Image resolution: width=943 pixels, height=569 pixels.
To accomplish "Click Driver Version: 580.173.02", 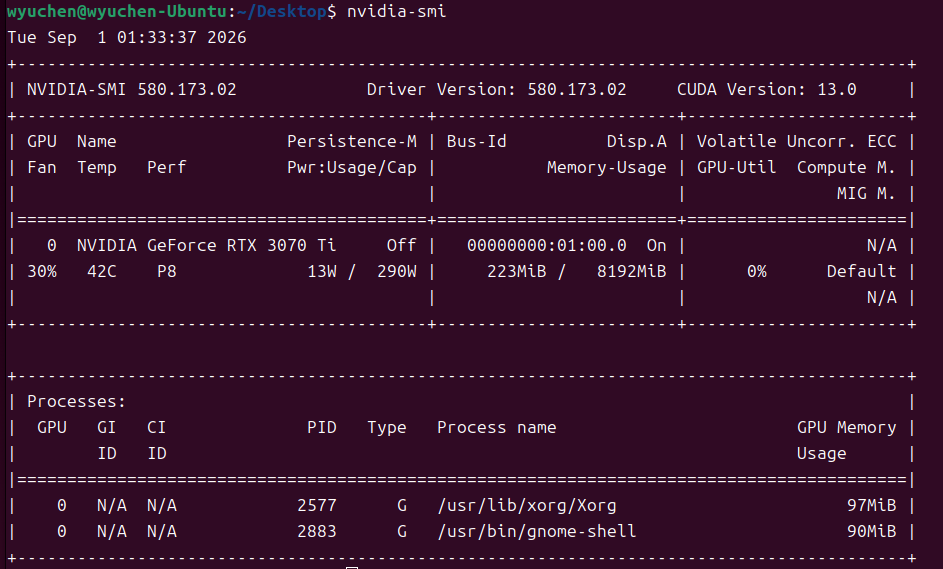I will pyautogui.click(x=496, y=90).
